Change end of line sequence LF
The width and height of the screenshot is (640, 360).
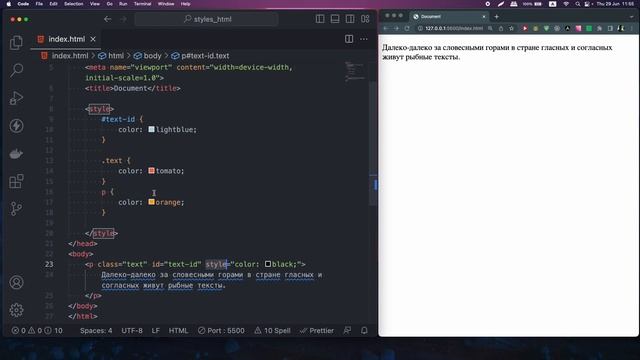pyautogui.click(x=156, y=331)
